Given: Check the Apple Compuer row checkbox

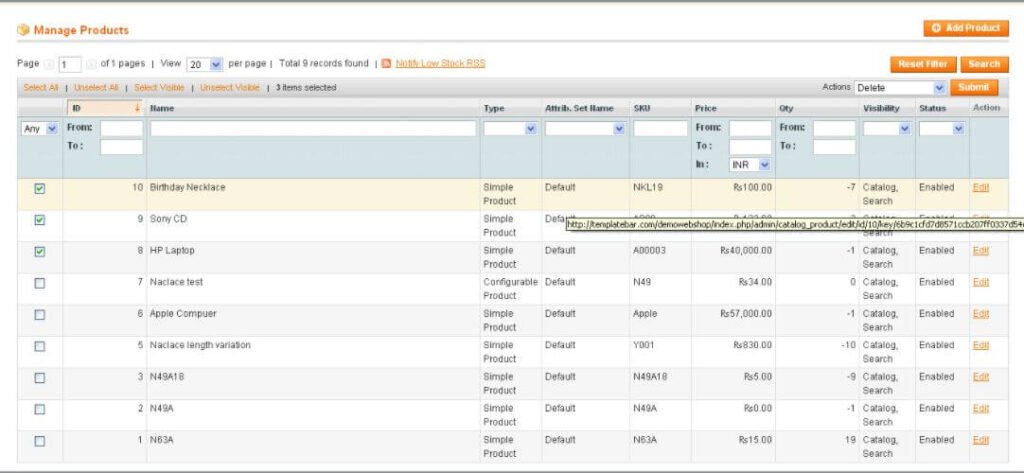Looking at the screenshot, I should [40, 315].
